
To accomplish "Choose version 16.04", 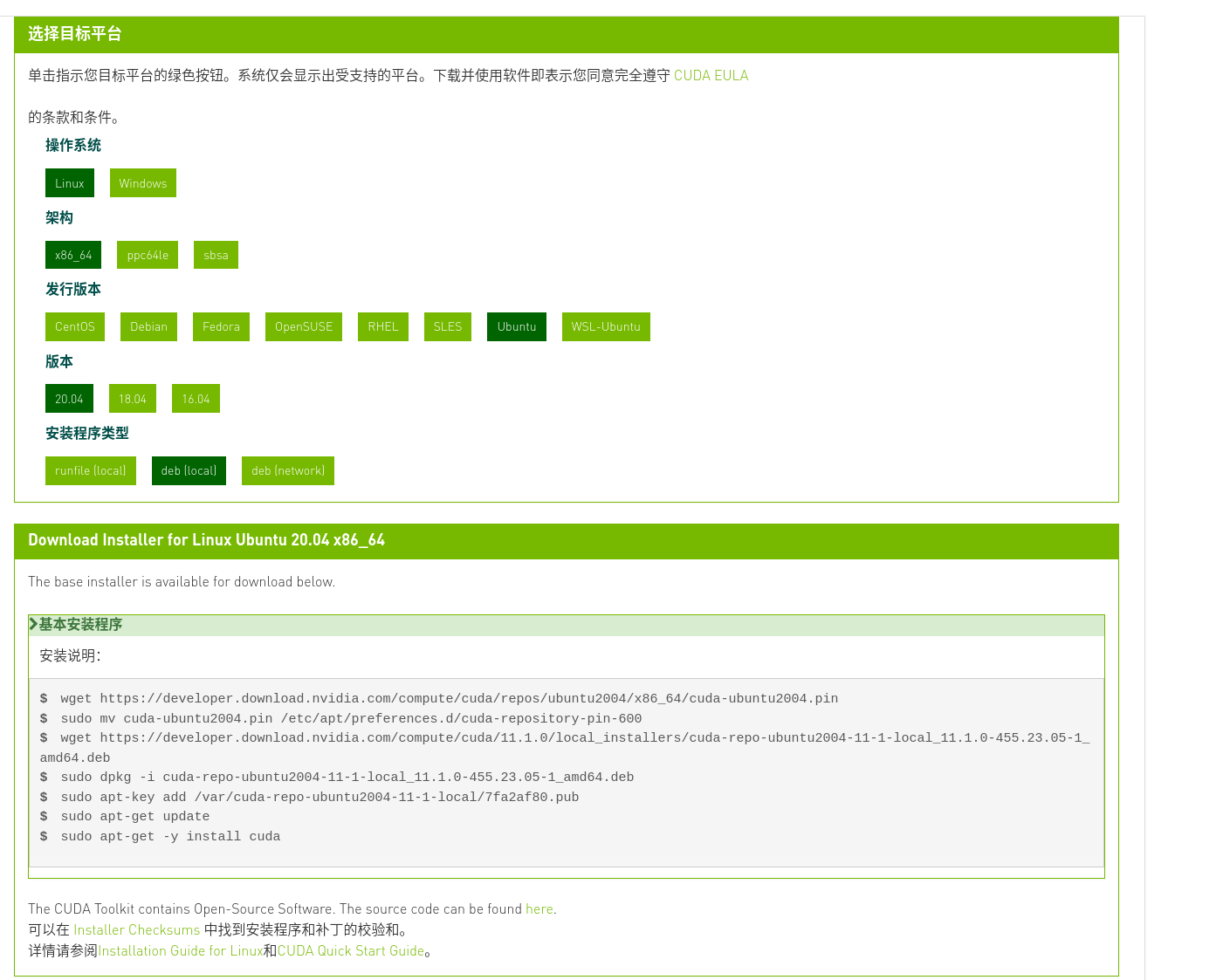I will point(196,399).
